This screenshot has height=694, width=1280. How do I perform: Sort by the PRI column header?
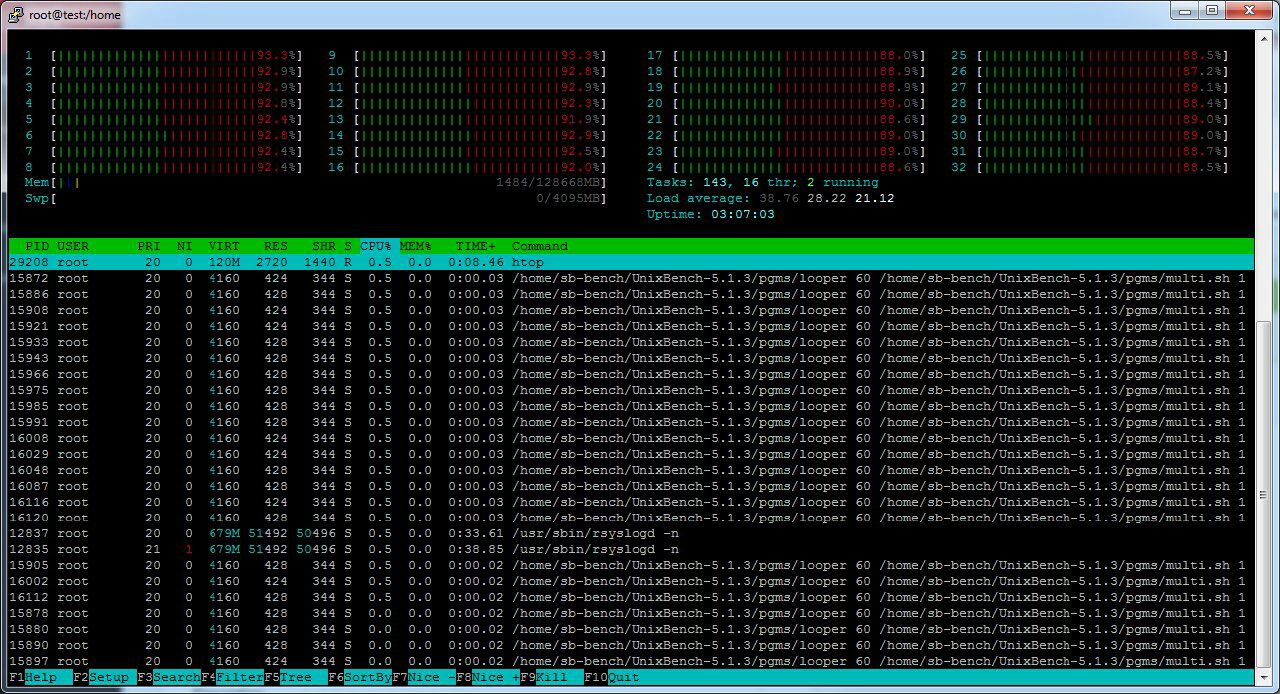tap(149, 246)
